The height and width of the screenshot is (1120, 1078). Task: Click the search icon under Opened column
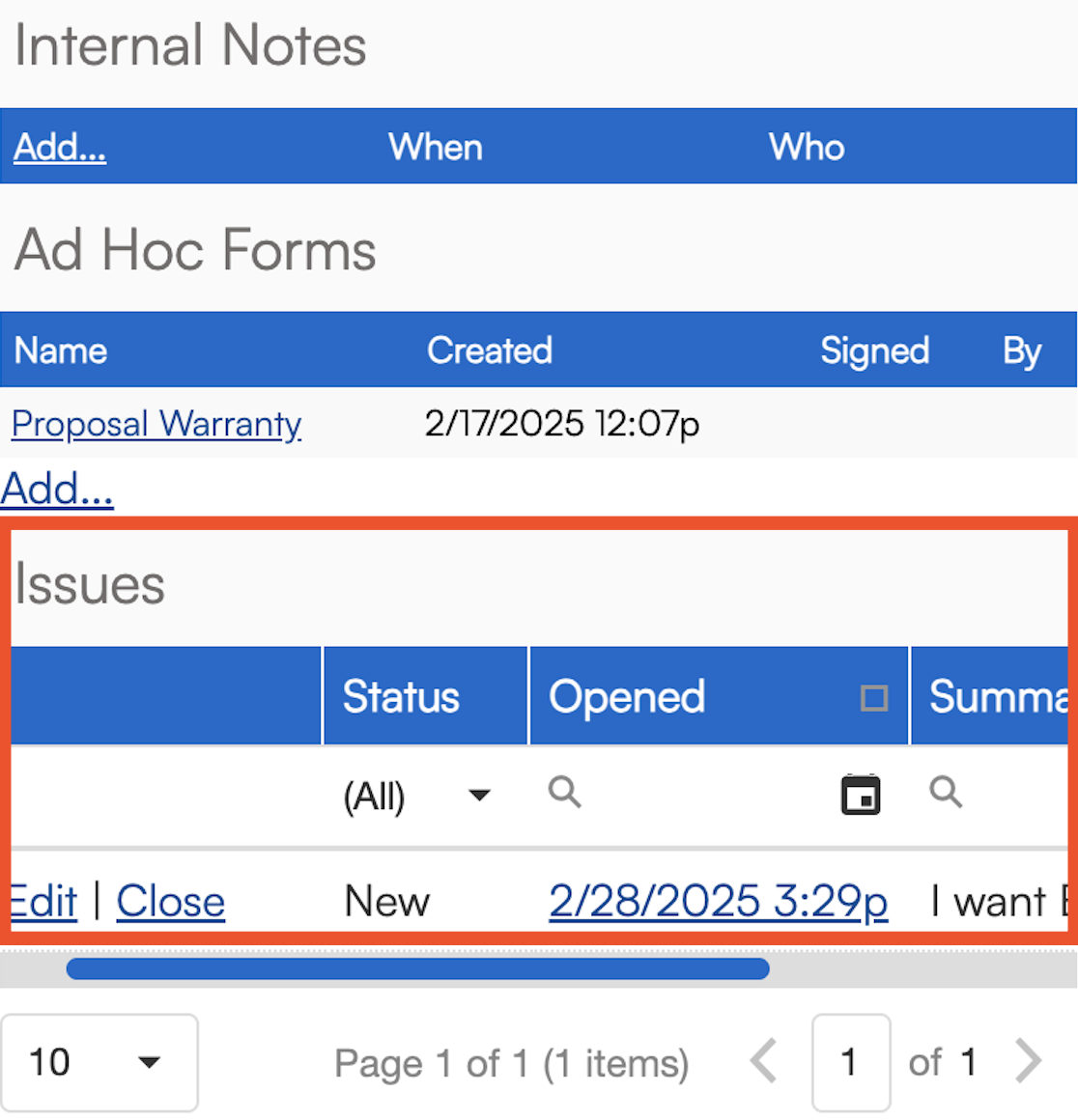[565, 793]
